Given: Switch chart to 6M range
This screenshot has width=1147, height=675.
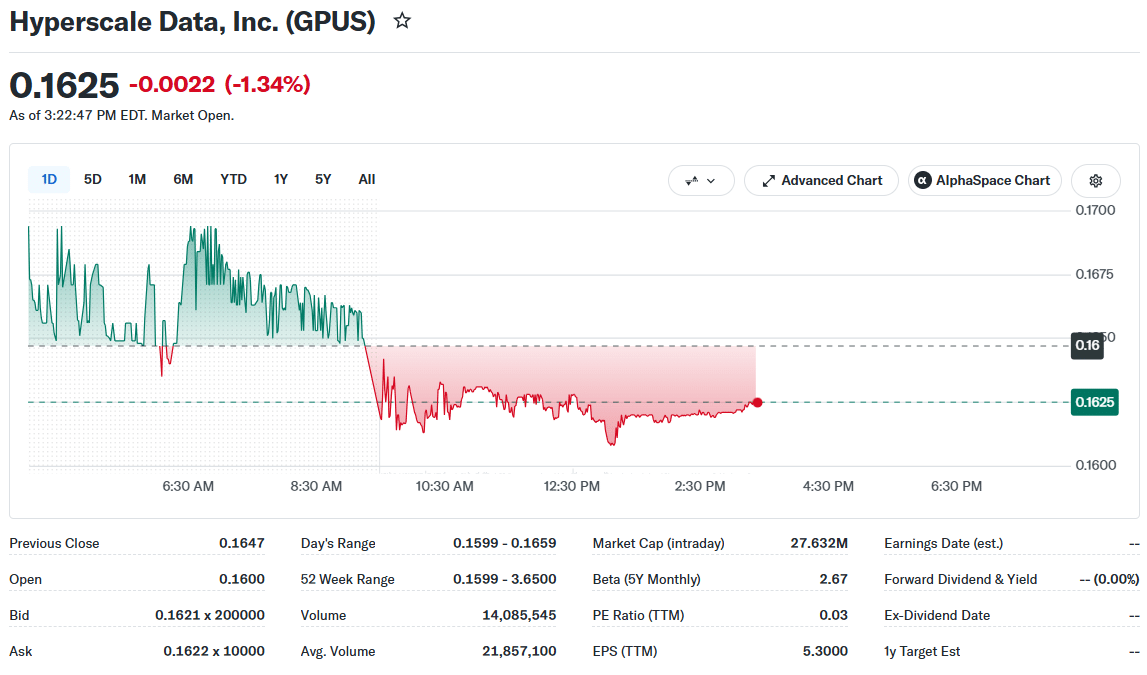Looking at the screenshot, I should click(183, 179).
